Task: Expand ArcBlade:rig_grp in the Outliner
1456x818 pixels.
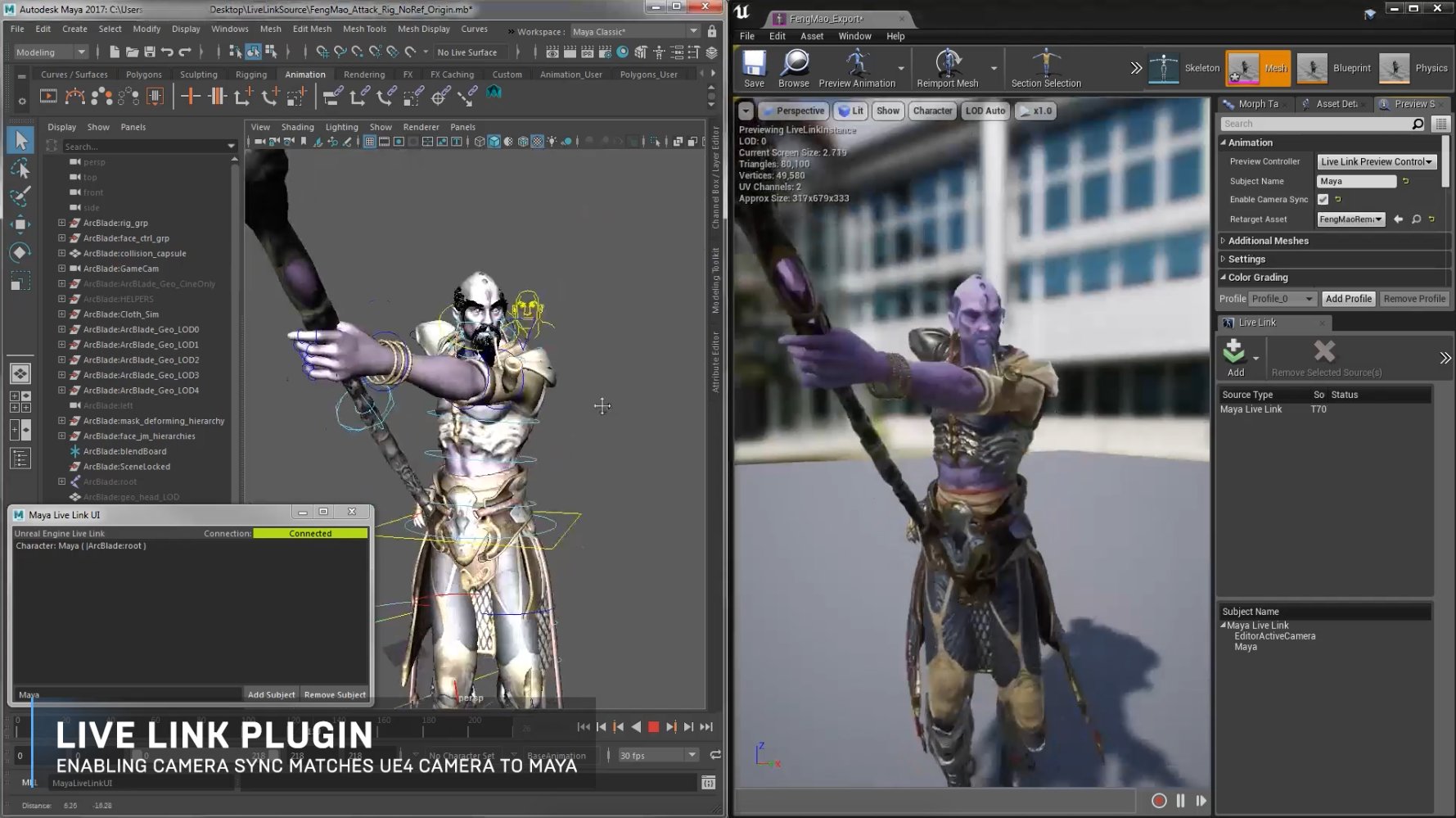Action: point(61,223)
